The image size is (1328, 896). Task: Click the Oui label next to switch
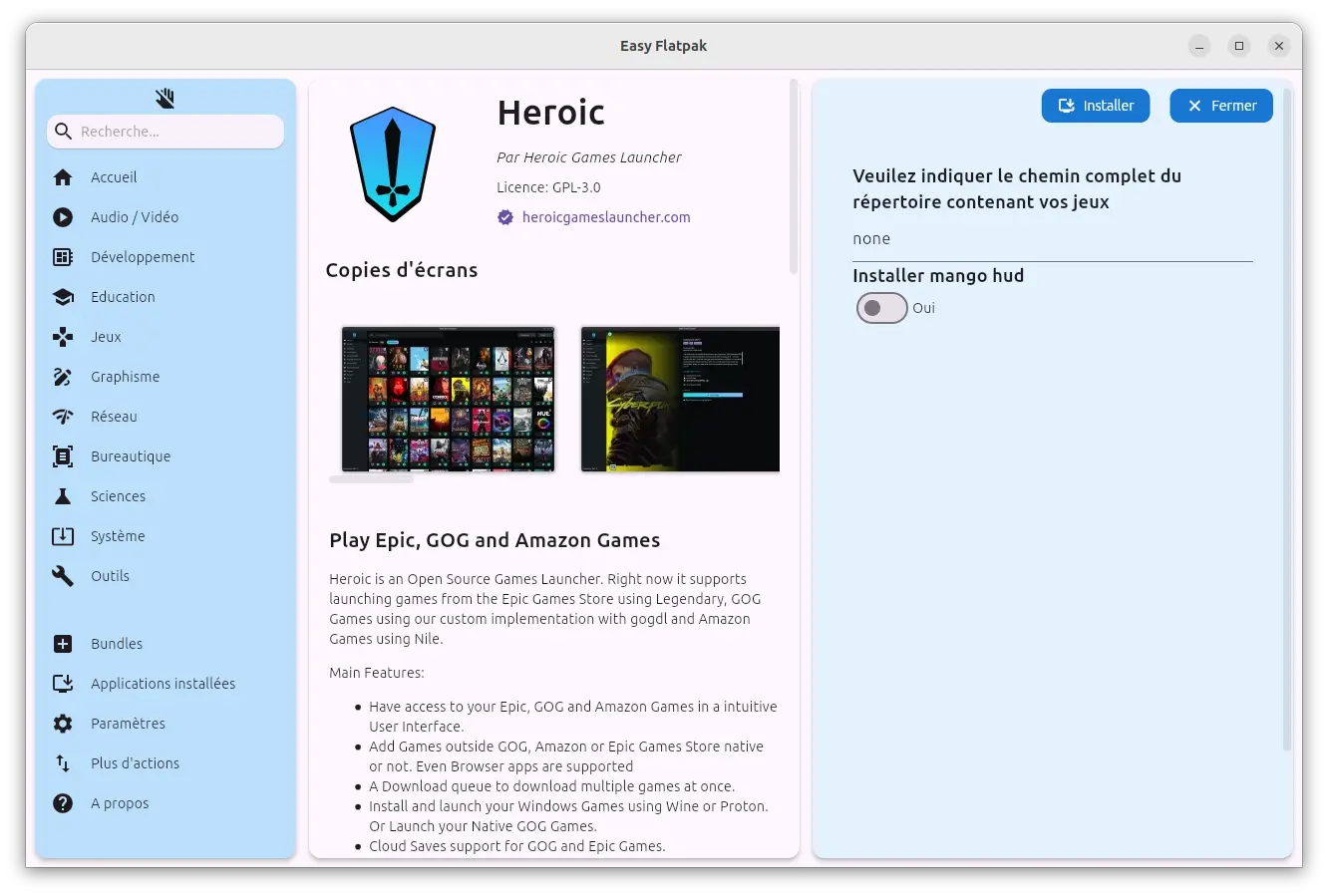pyautogui.click(x=923, y=308)
